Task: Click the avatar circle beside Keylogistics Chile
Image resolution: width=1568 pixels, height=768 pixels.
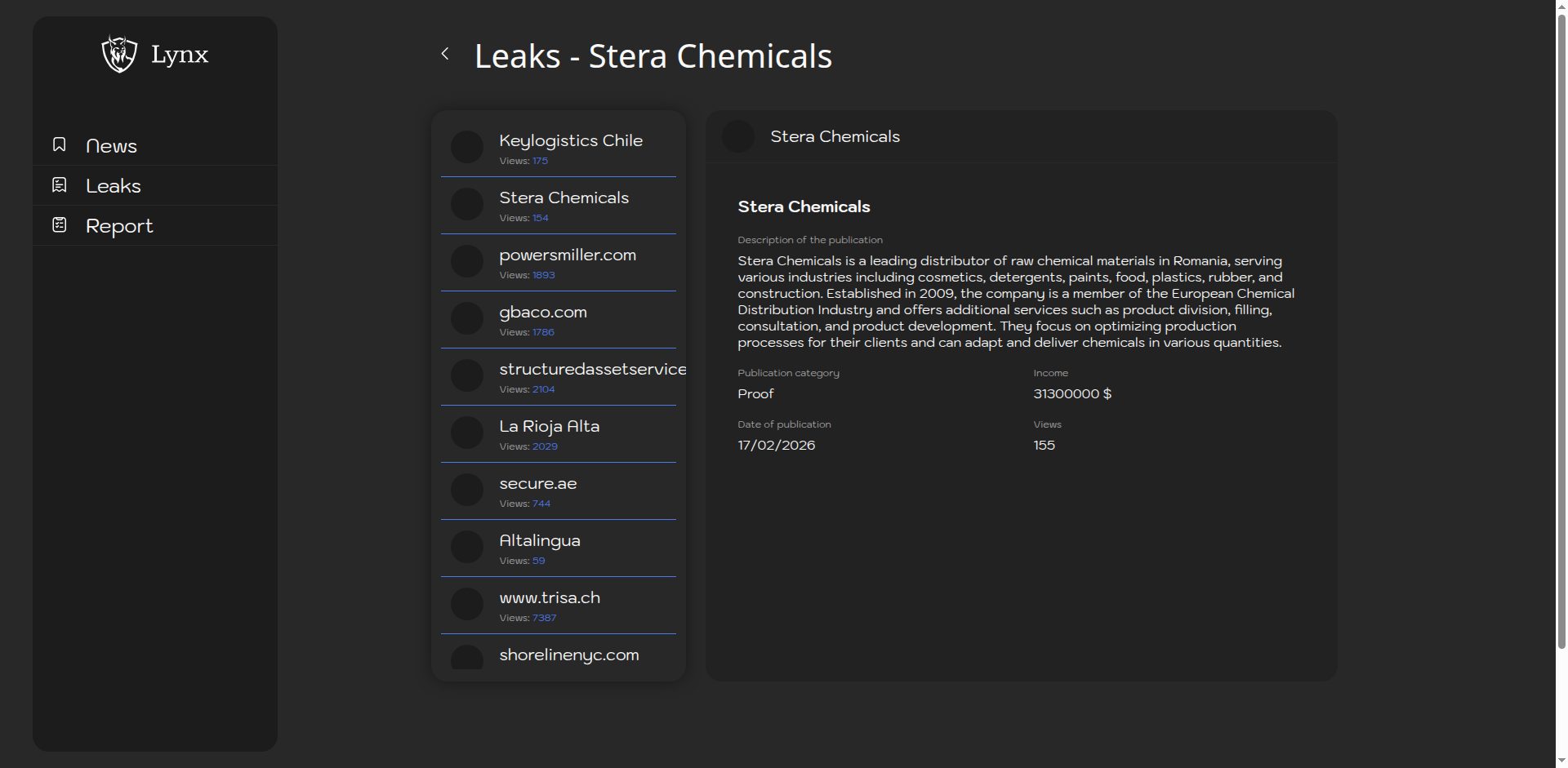Action: [x=467, y=147]
